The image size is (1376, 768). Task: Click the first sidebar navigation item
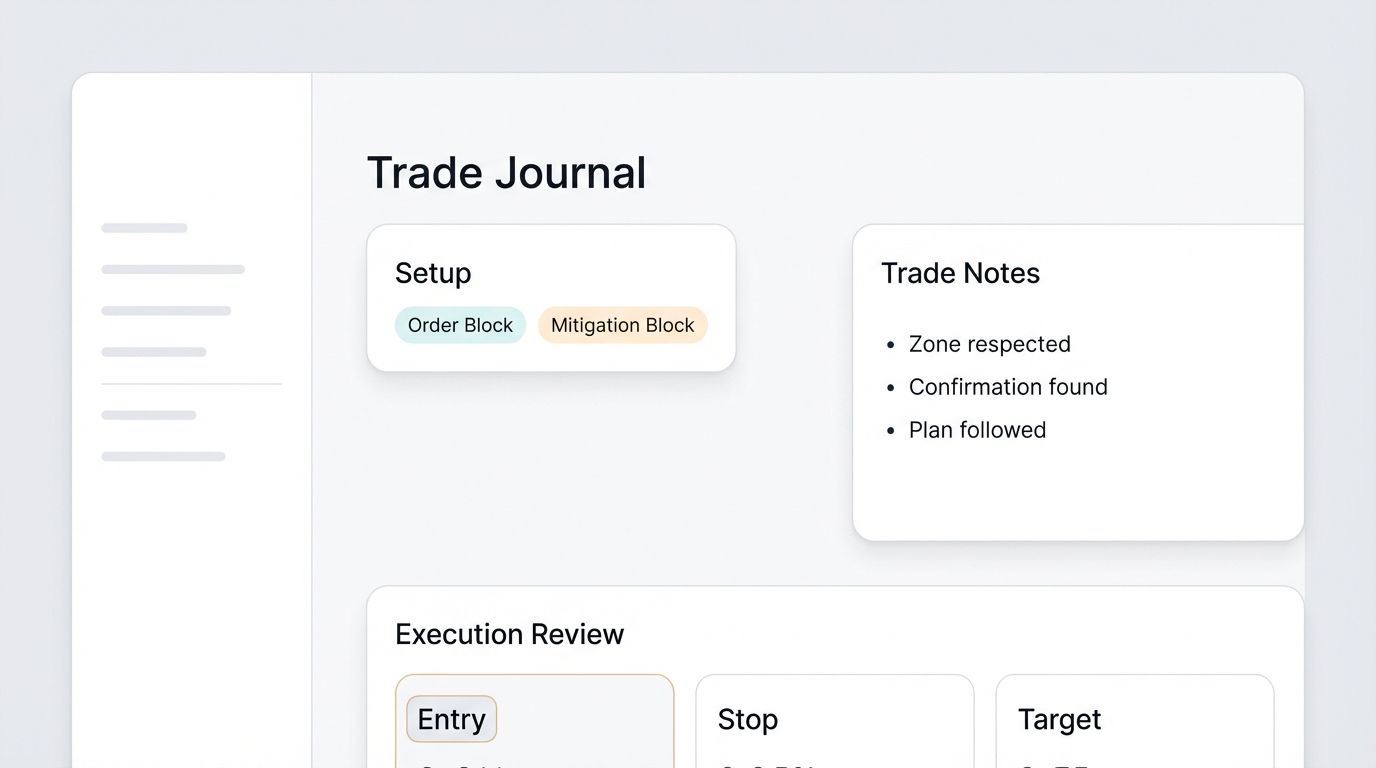point(143,228)
